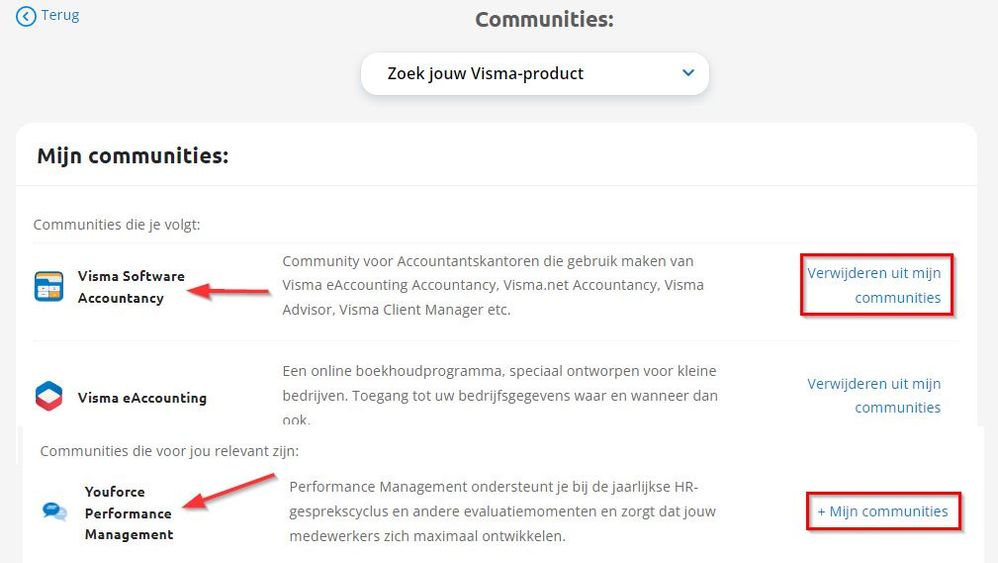
Task: Click the 'Communities die je volgt:' label
Action: (117, 224)
